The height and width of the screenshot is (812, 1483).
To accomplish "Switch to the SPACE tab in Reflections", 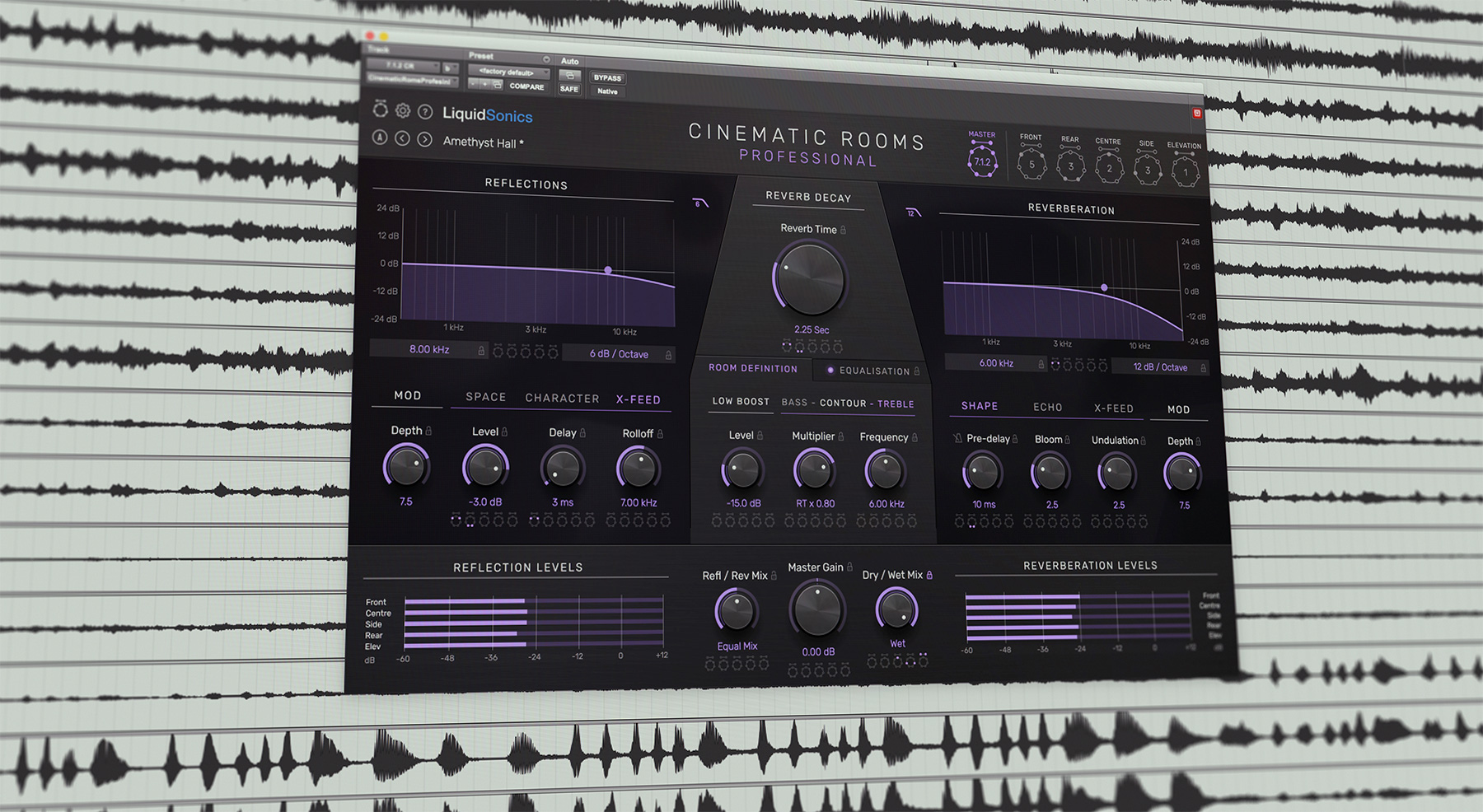I will (486, 397).
